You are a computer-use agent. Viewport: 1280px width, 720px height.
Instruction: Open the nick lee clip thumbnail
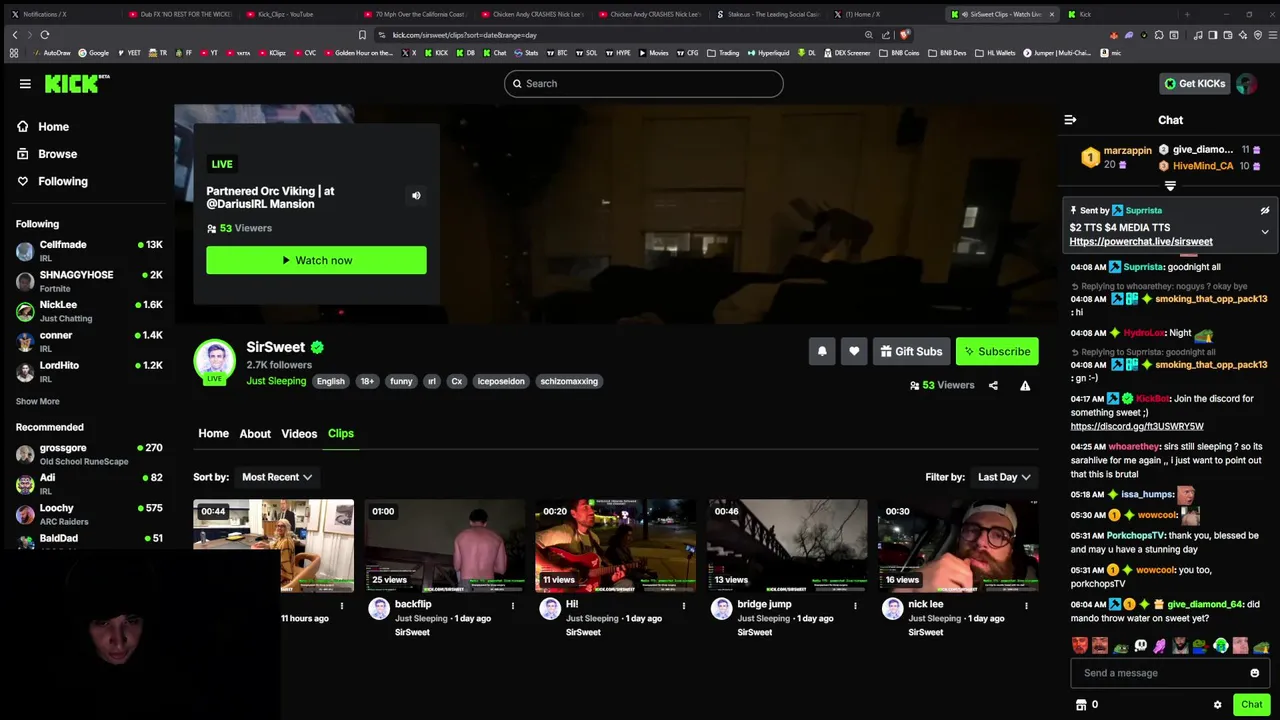pyautogui.click(x=958, y=546)
